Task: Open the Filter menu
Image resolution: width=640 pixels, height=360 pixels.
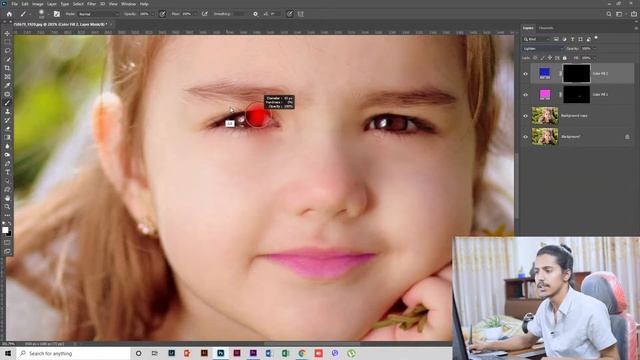Action: point(91,4)
